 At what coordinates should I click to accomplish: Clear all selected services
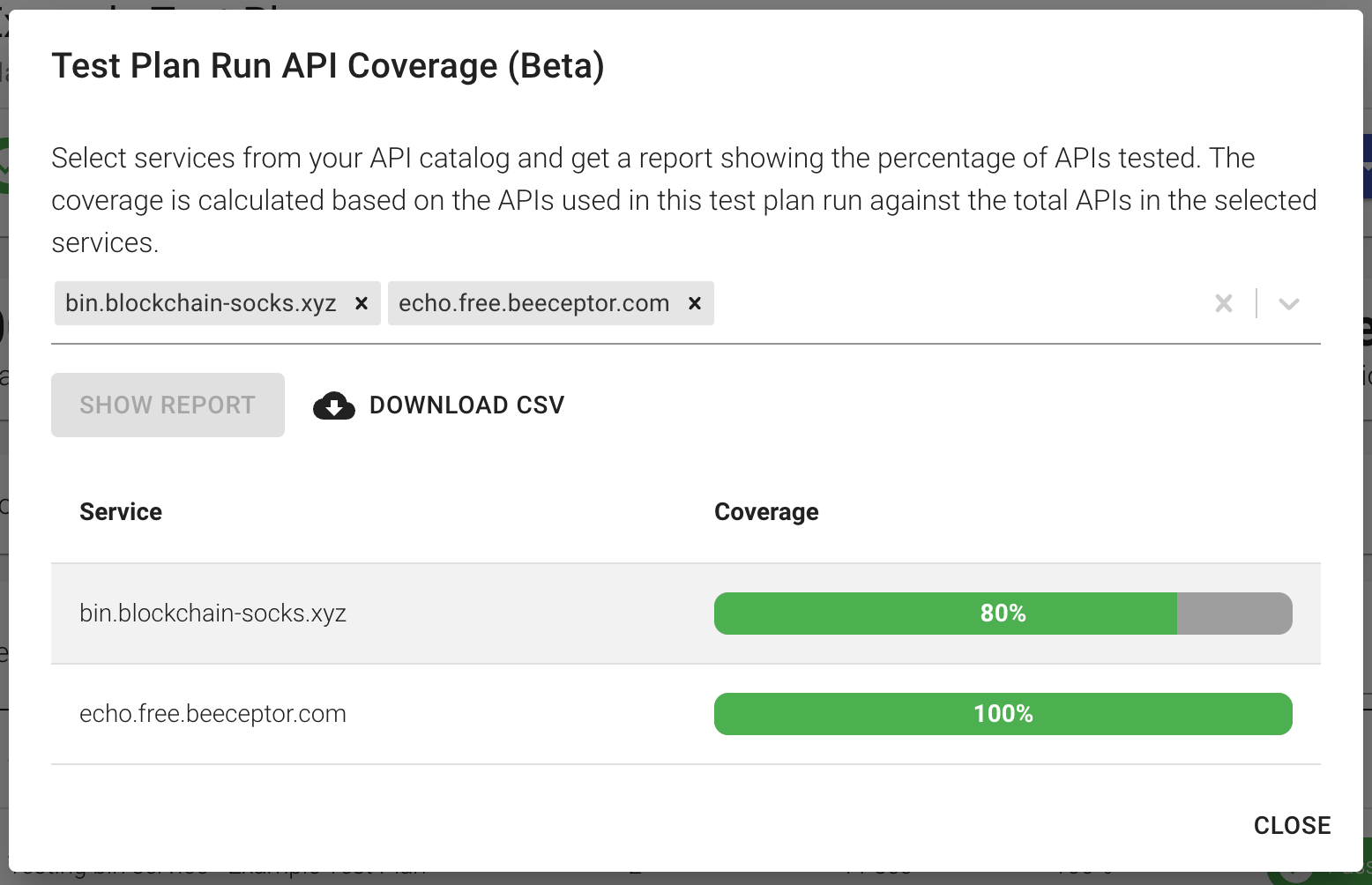(x=1224, y=303)
